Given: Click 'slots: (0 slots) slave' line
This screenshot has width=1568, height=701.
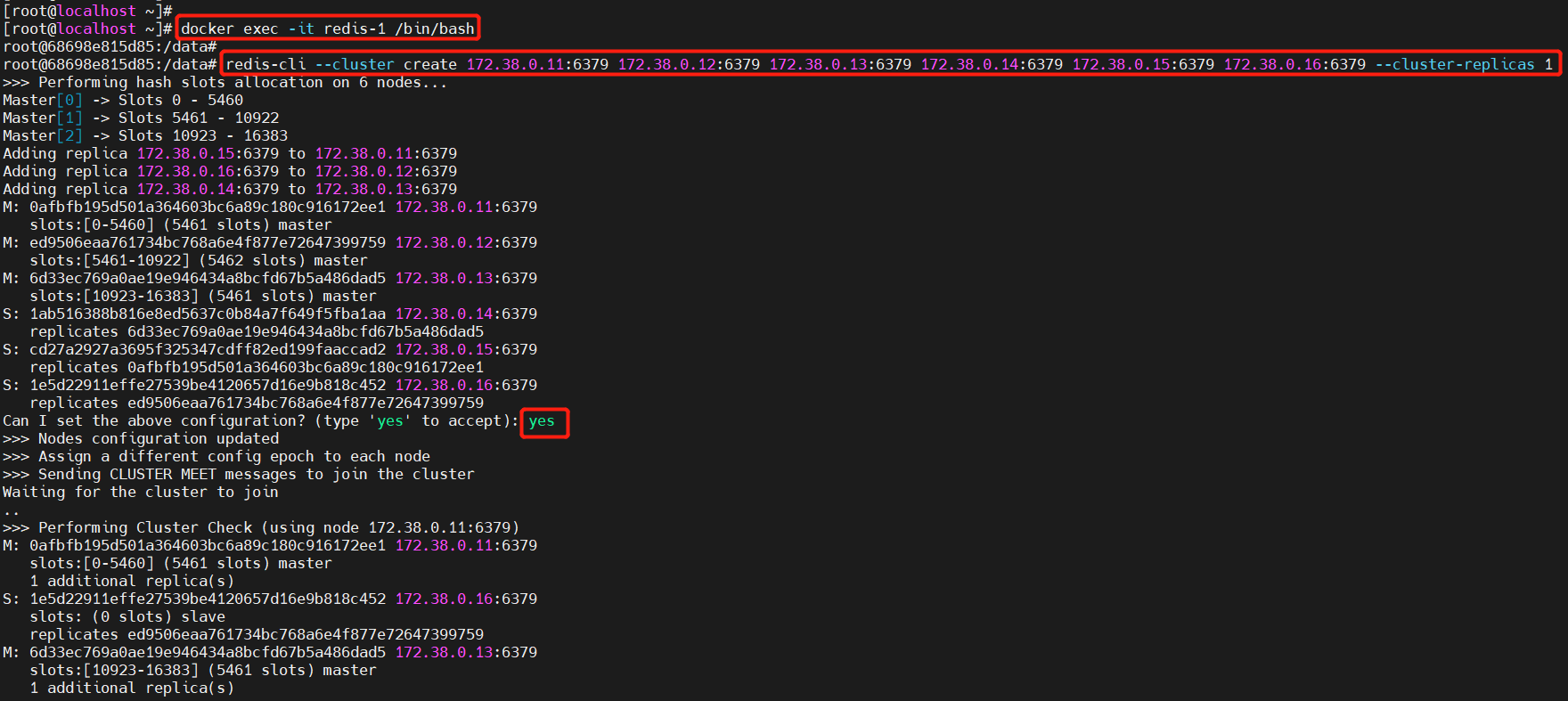Looking at the screenshot, I should coord(127,616).
